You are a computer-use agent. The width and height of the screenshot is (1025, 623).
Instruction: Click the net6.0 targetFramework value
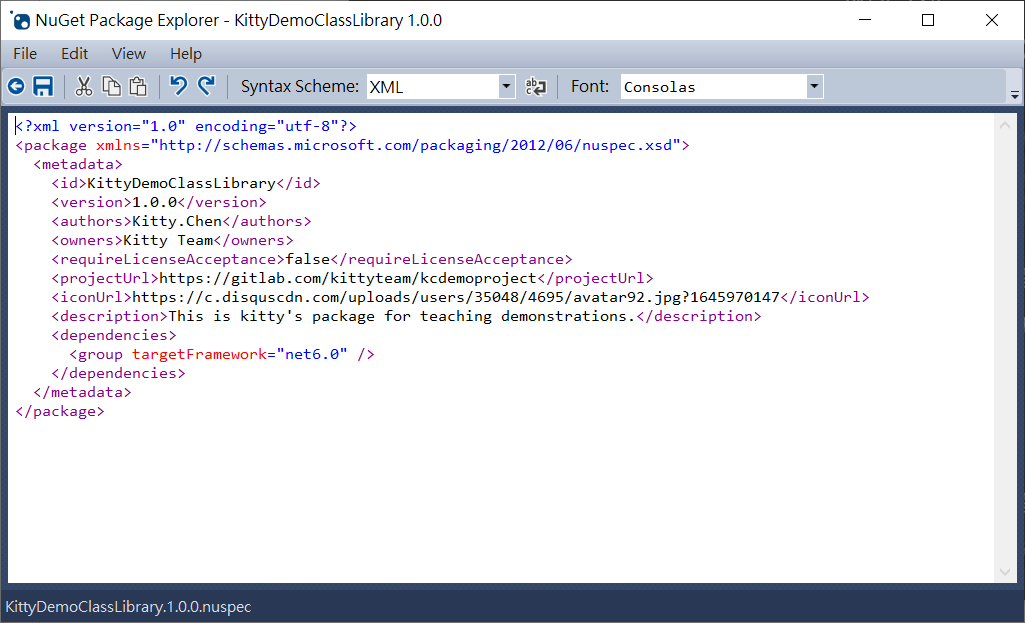point(312,354)
